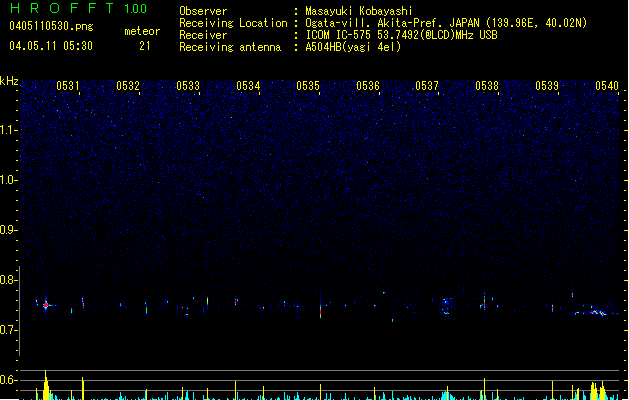
Task: Click the meteor label
Action: (x=142, y=31)
